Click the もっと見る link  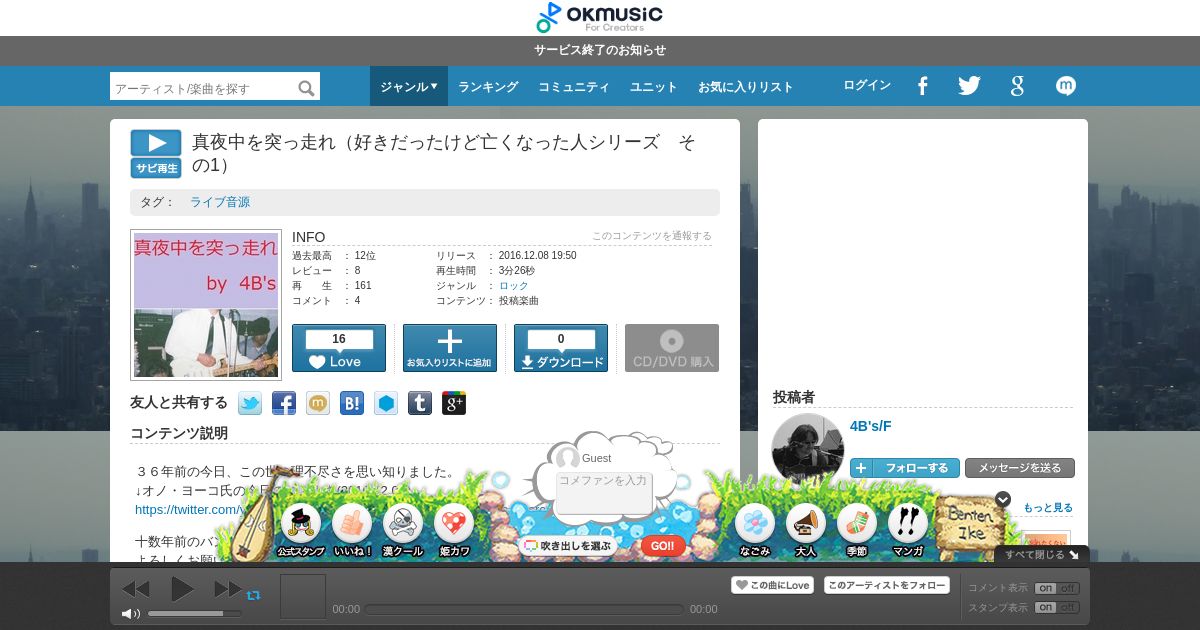point(1048,508)
